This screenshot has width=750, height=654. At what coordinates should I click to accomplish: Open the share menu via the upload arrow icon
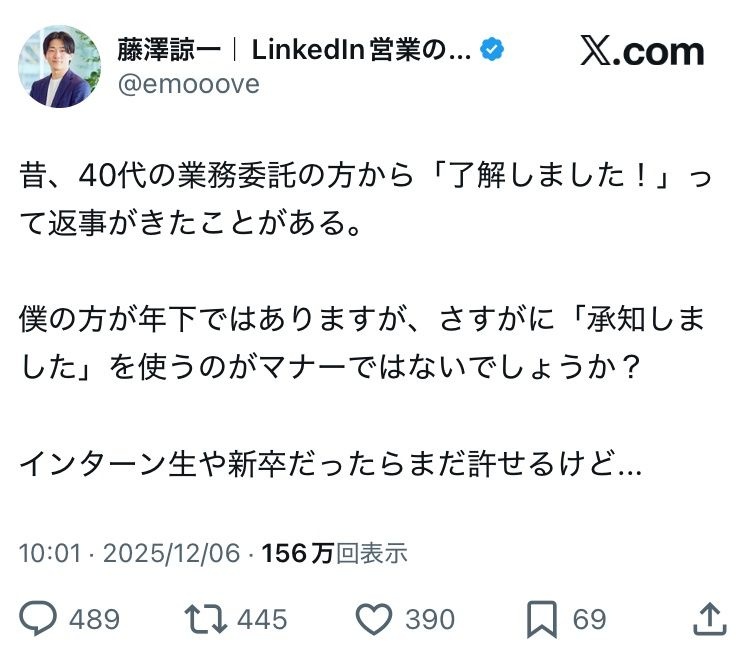pyautogui.click(x=709, y=618)
